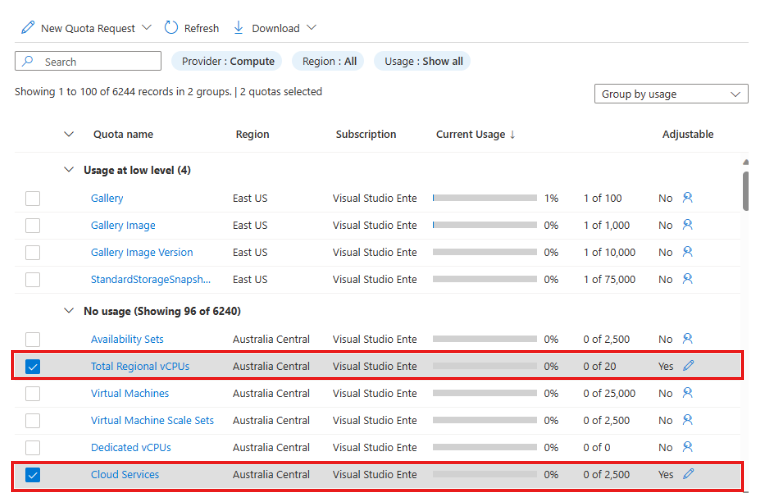Screen dimensions: 757x493
Task: Open the Dedicated vCPUs link
Action: 131,447
